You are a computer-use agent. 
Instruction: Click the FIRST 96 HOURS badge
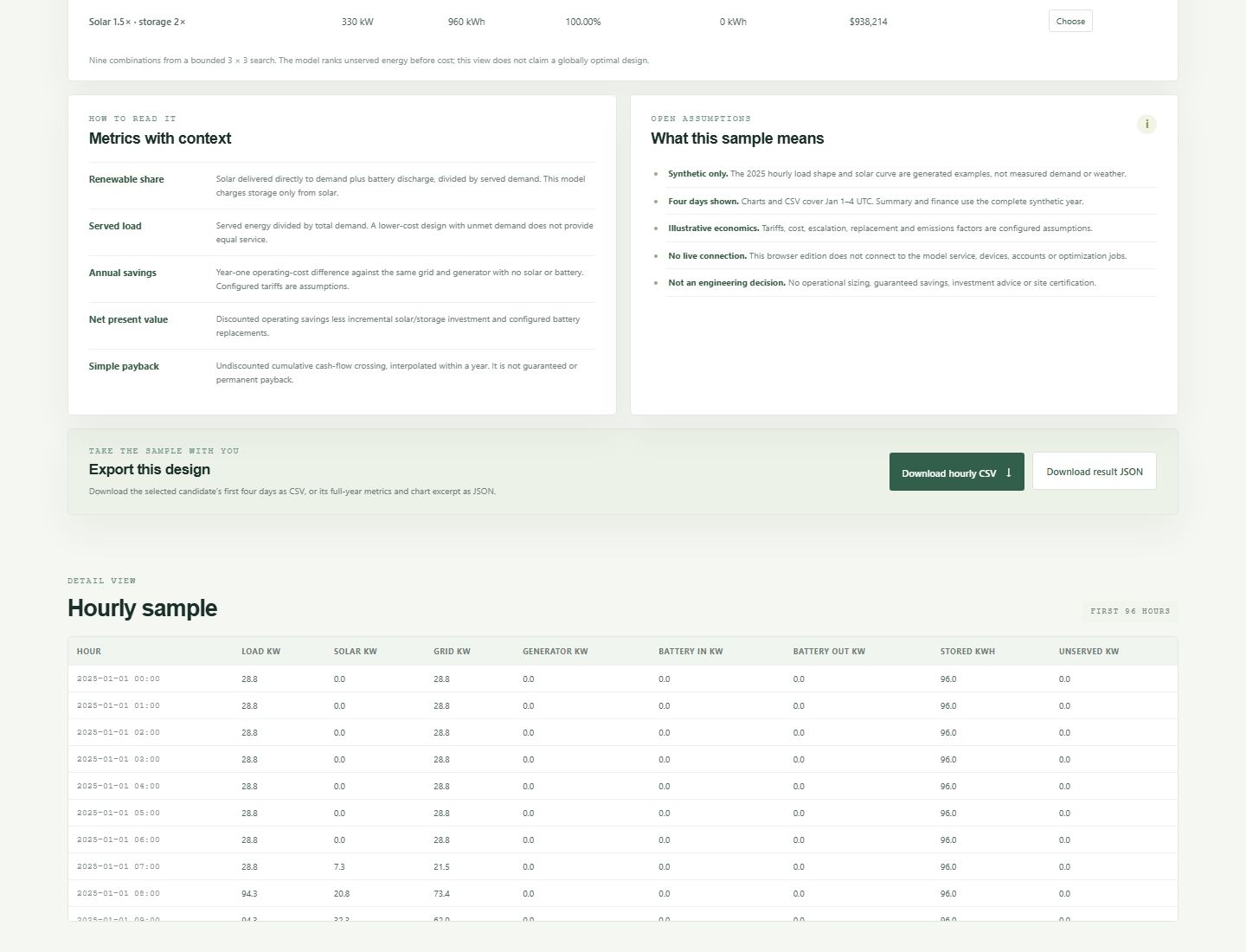click(1130, 611)
